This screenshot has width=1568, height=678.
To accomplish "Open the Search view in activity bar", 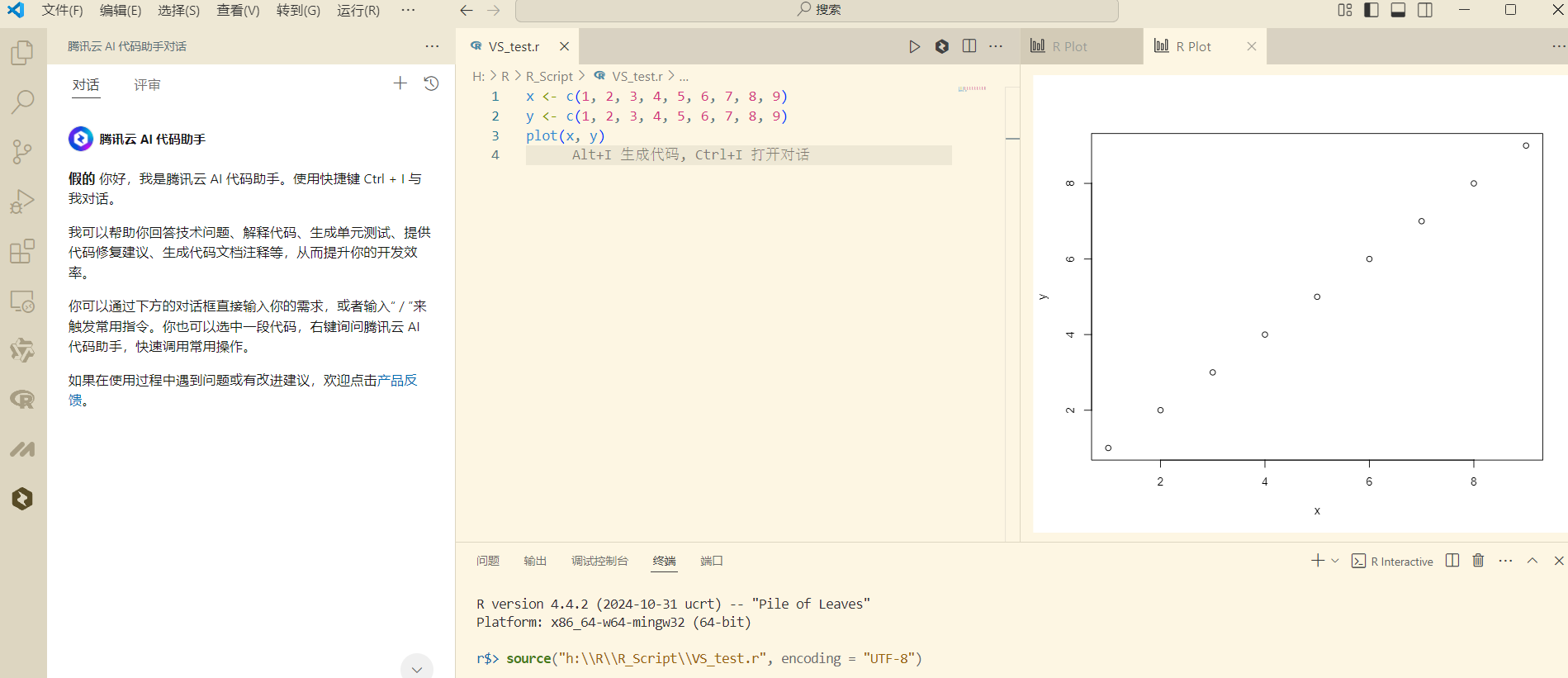I will point(22,102).
